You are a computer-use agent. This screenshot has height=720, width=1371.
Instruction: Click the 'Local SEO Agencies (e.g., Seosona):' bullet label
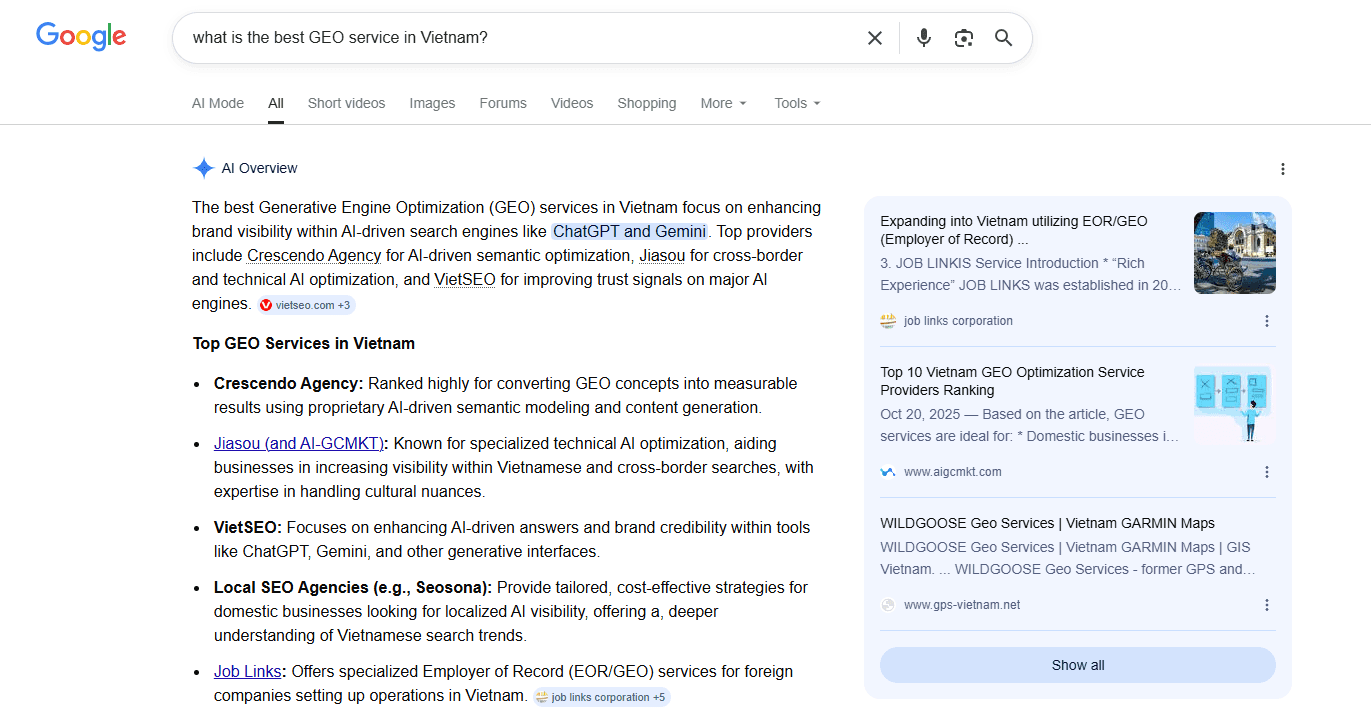tap(353, 587)
